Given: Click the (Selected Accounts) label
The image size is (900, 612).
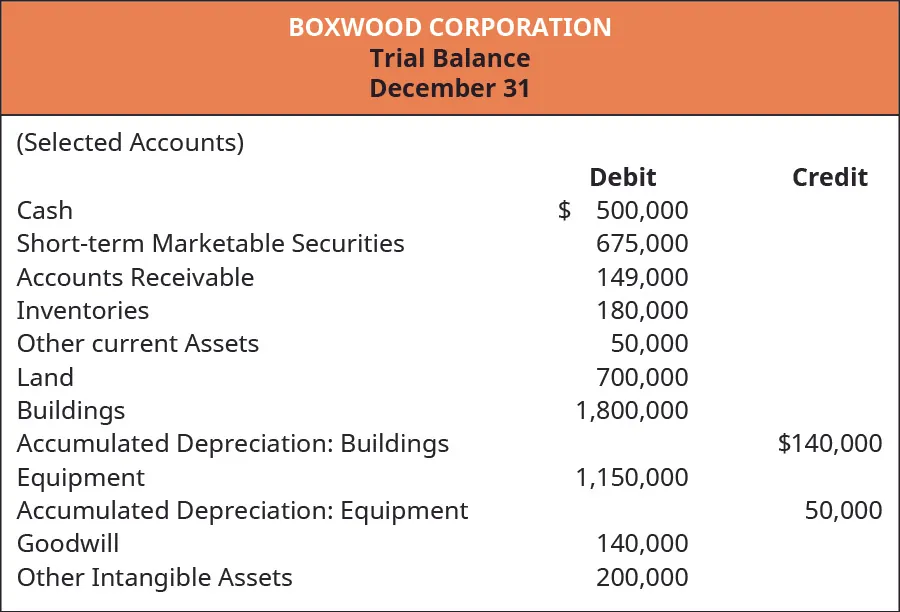Looking at the screenshot, I should coord(130,143).
